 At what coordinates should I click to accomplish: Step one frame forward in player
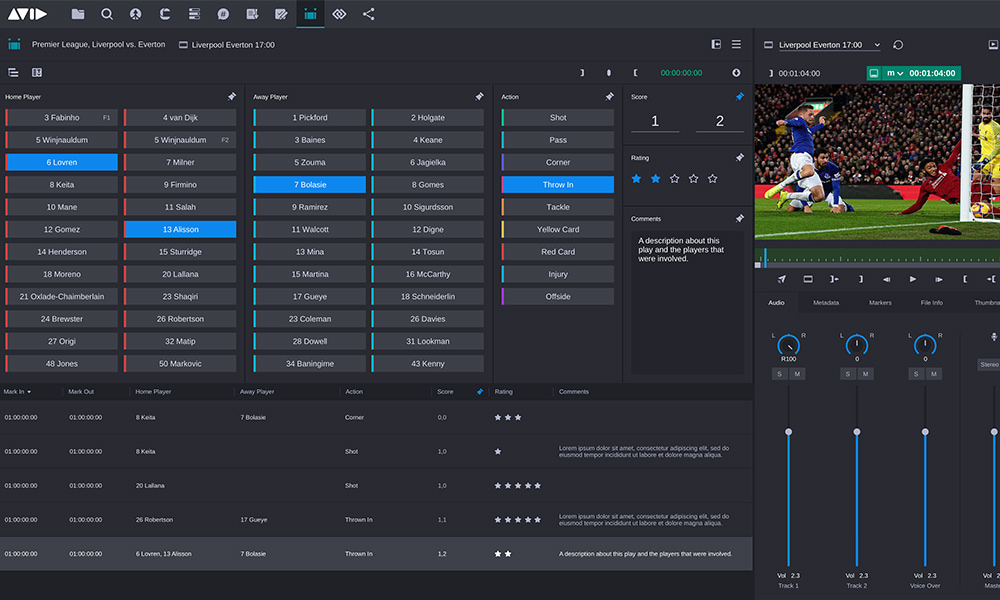pyautogui.click(x=939, y=279)
